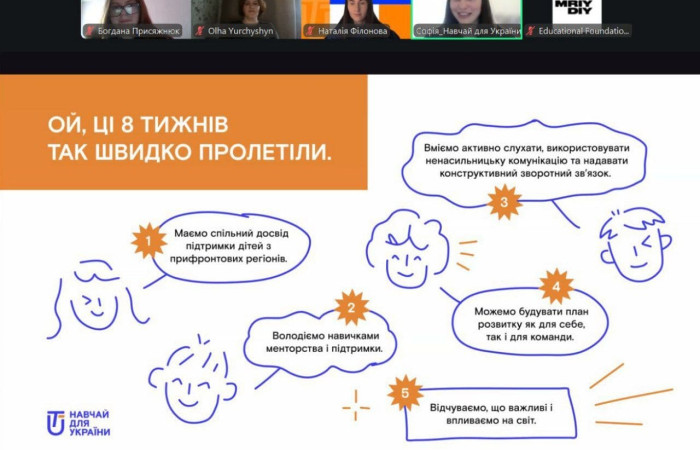Click the orange star badge number 5
Viewport: 700px width, 450px height.
click(x=404, y=392)
